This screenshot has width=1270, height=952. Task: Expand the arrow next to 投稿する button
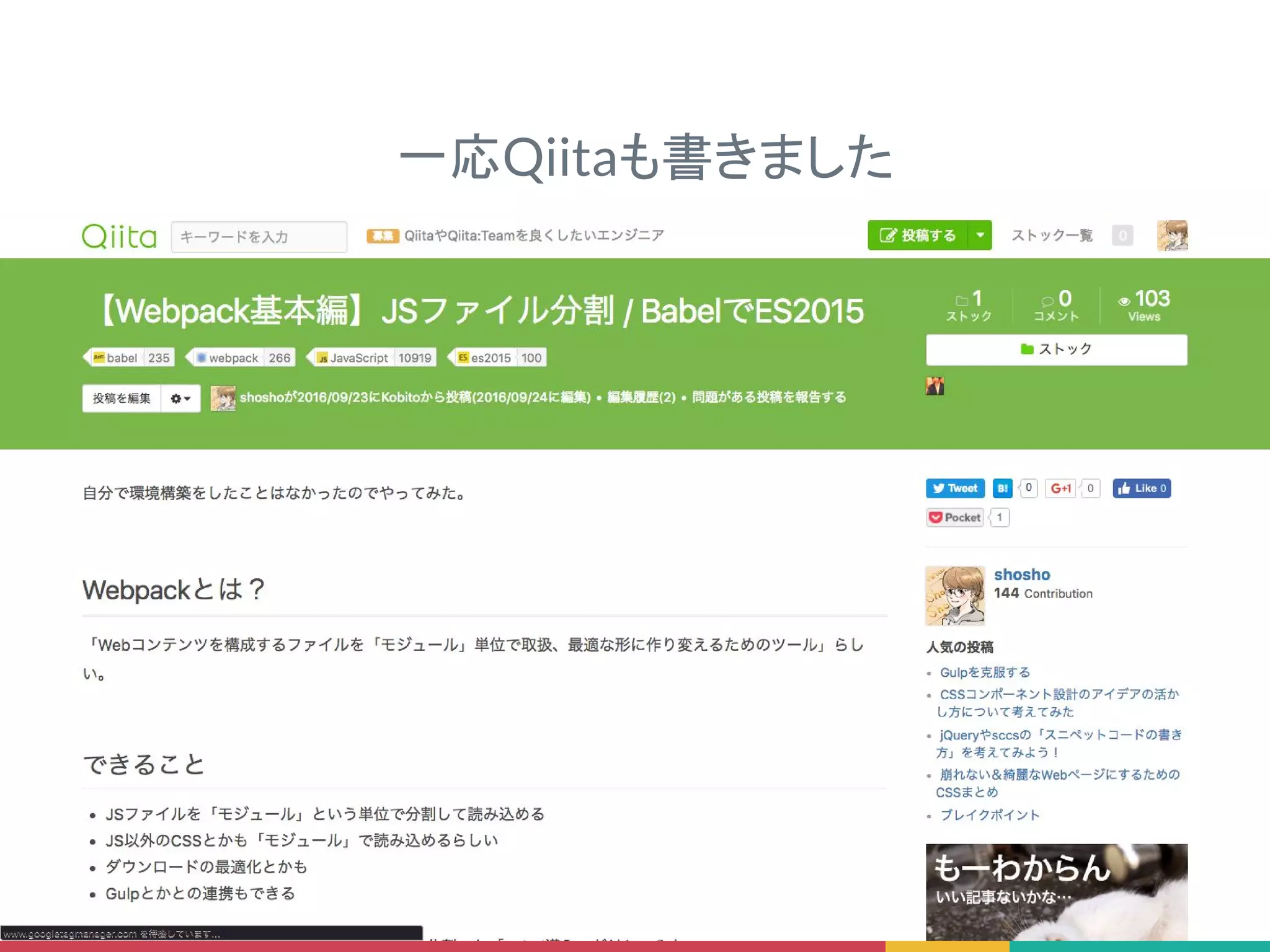(980, 236)
